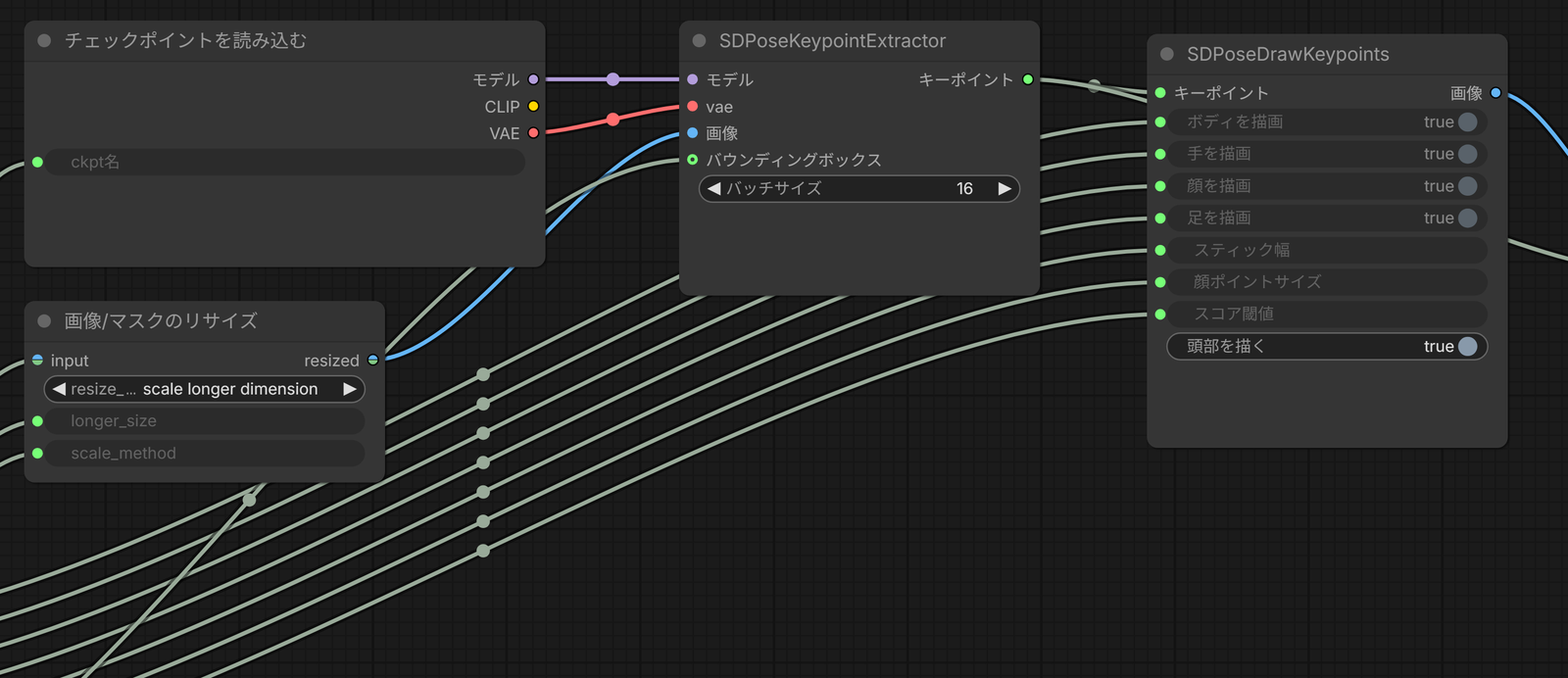
Task: Click the ボディを描画 input socket
Action: click(x=1160, y=121)
